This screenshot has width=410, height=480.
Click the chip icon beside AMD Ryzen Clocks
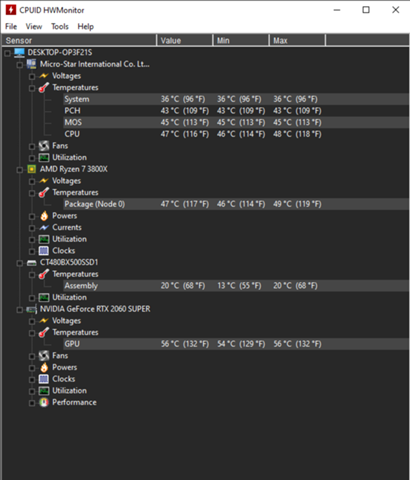click(44, 251)
